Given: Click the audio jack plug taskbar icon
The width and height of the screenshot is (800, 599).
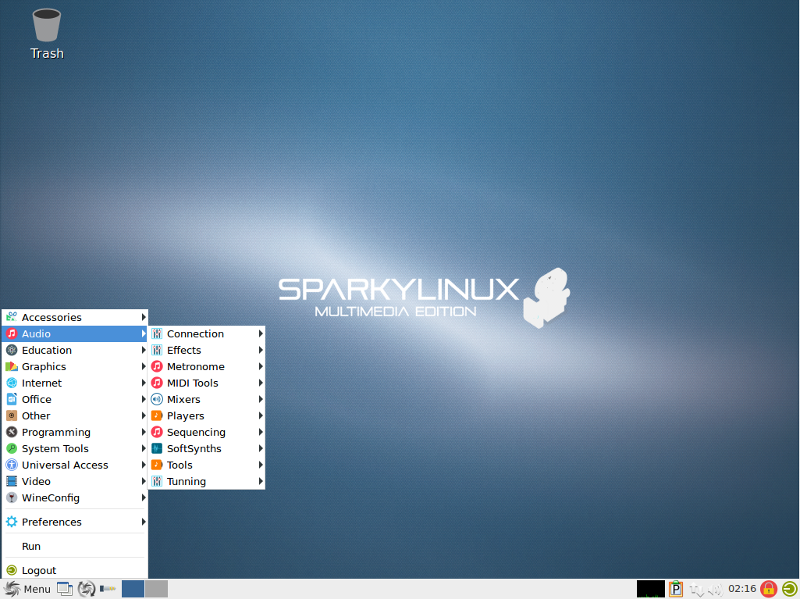Looking at the screenshot, I should click(x=108, y=589).
